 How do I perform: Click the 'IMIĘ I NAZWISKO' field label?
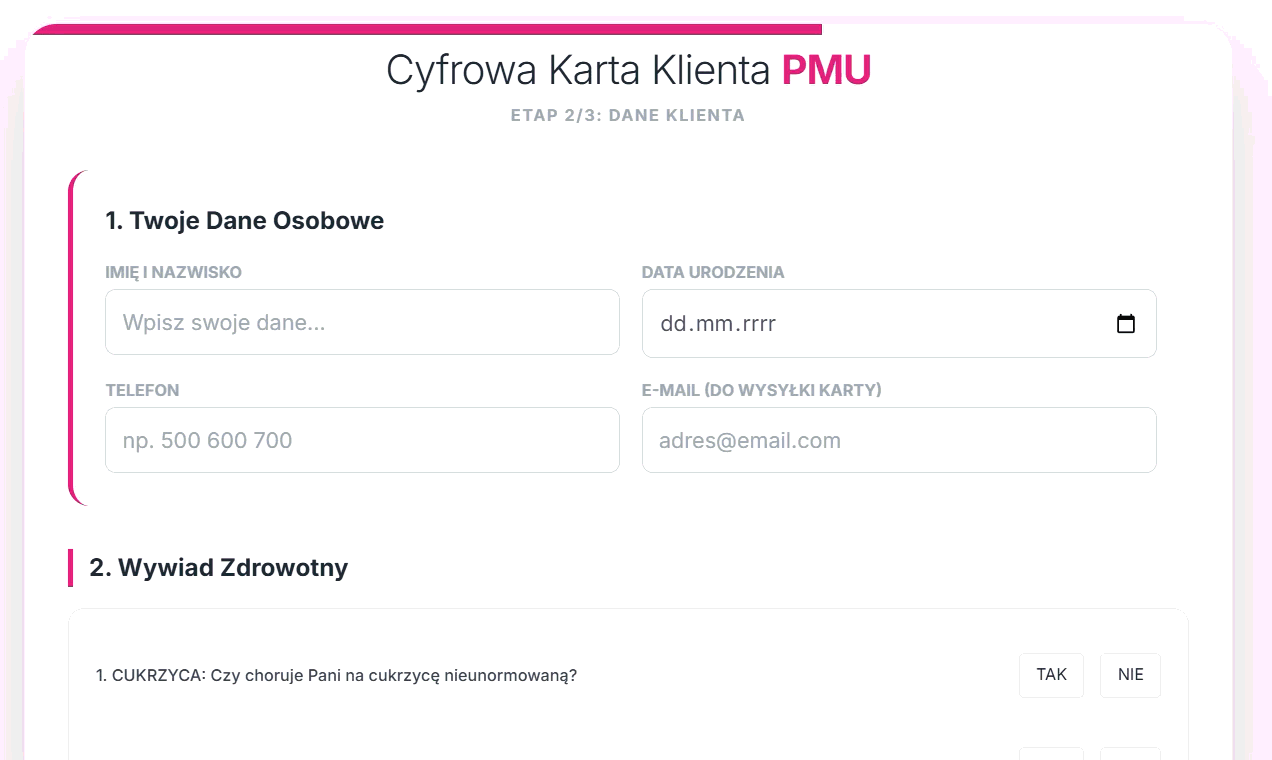pyautogui.click(x=174, y=272)
